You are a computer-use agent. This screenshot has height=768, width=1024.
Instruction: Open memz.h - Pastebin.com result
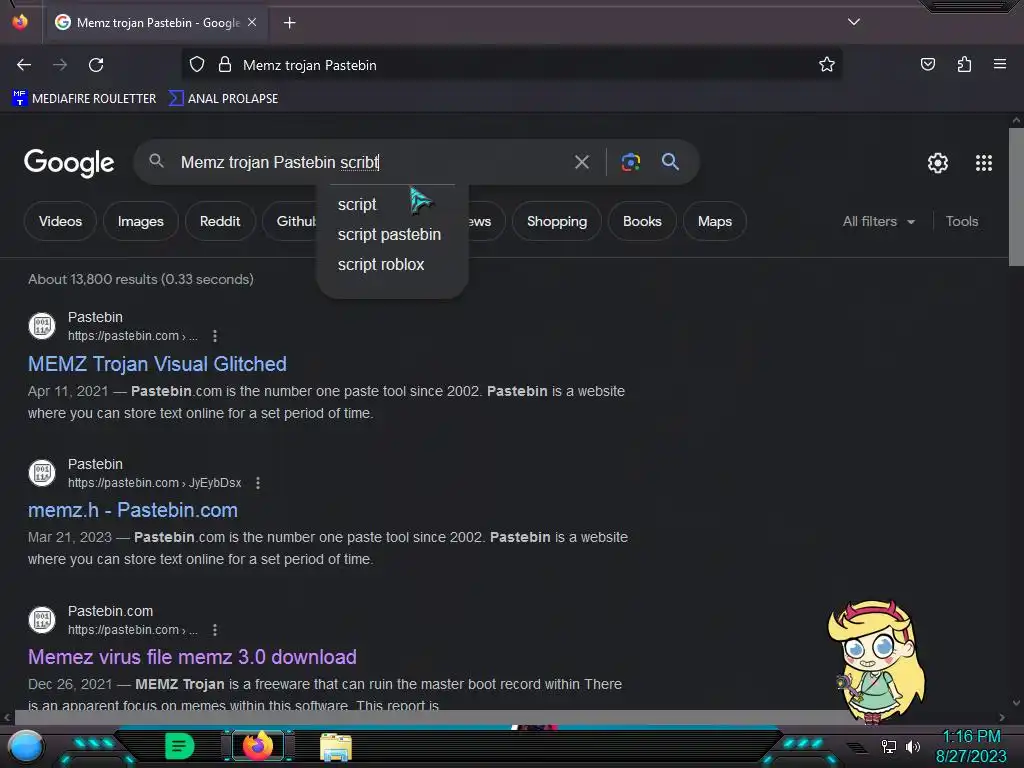tap(133, 510)
